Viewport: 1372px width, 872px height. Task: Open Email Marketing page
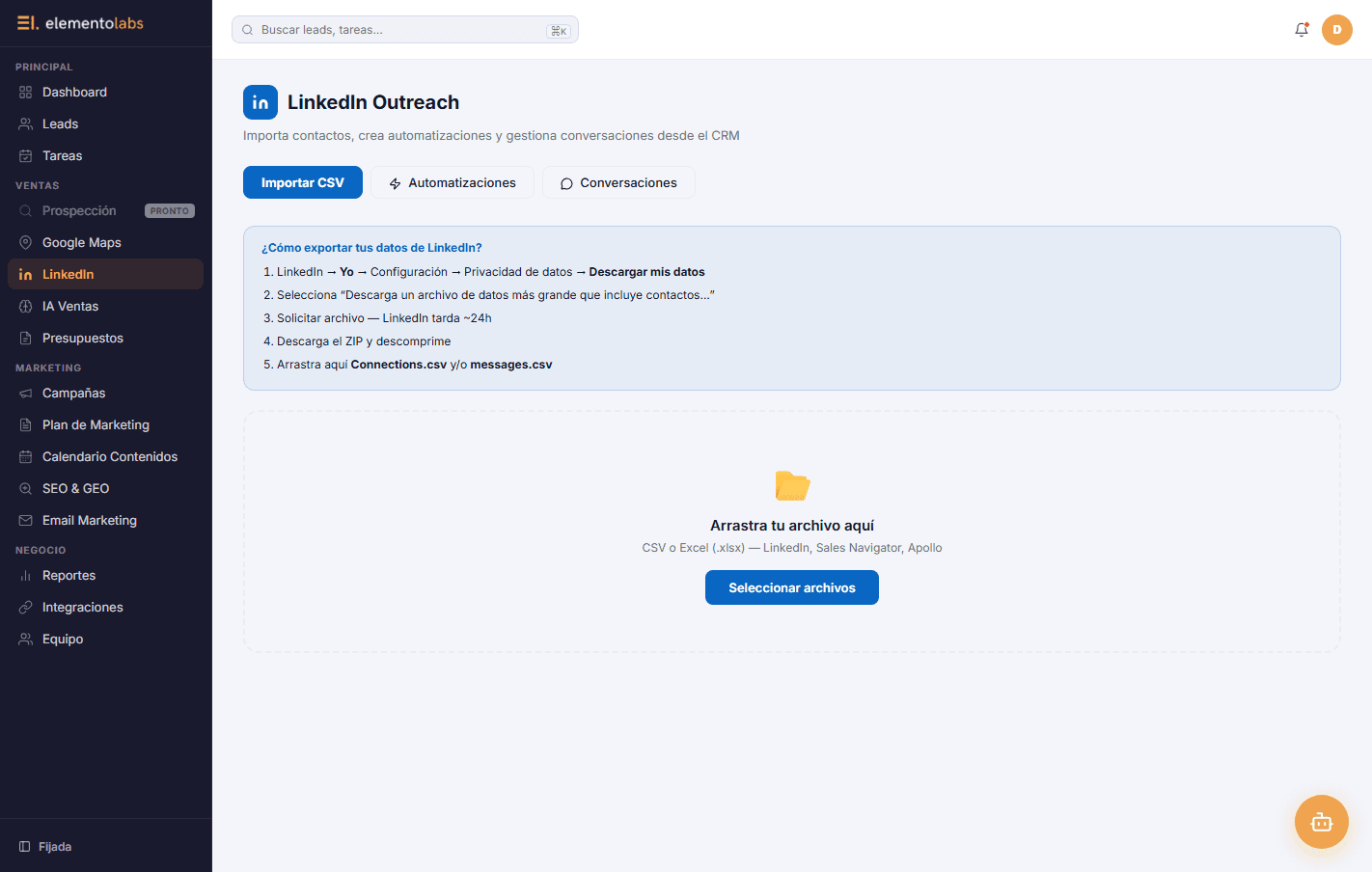tap(106, 521)
